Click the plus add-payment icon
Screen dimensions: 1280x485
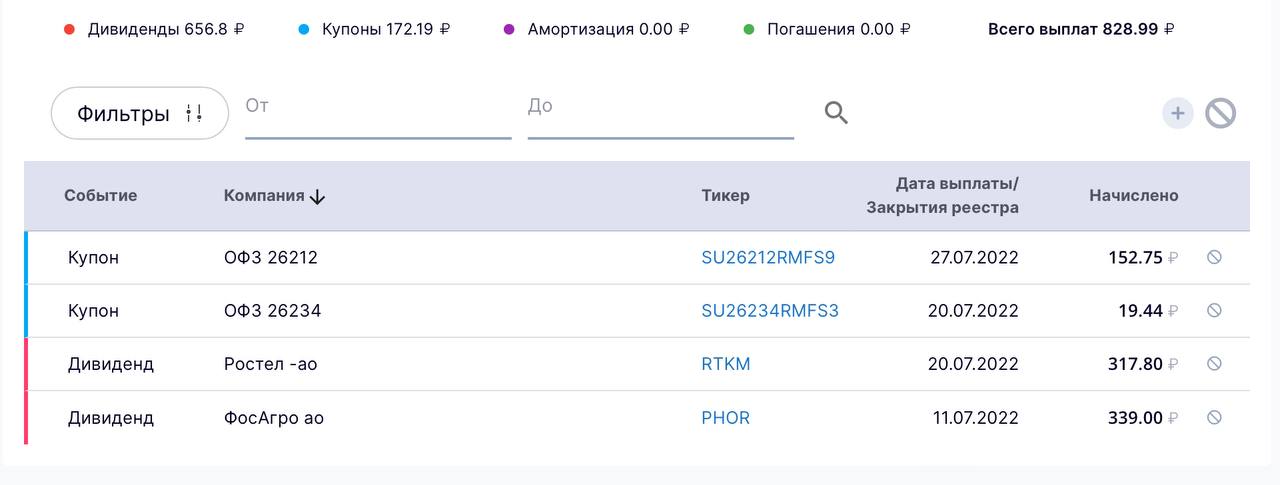[x=1178, y=114]
